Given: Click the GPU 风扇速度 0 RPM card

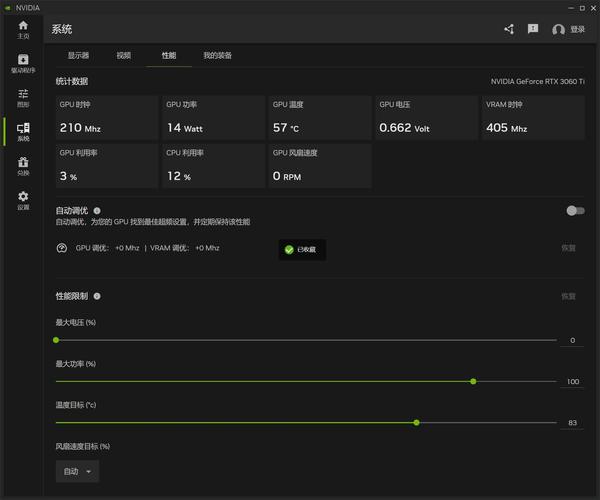Looking at the screenshot, I should 320,166.
